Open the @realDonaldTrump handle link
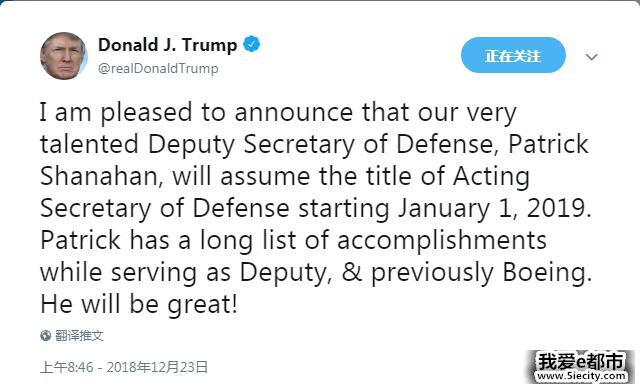The image size is (640, 389). pyautogui.click(x=158, y=68)
